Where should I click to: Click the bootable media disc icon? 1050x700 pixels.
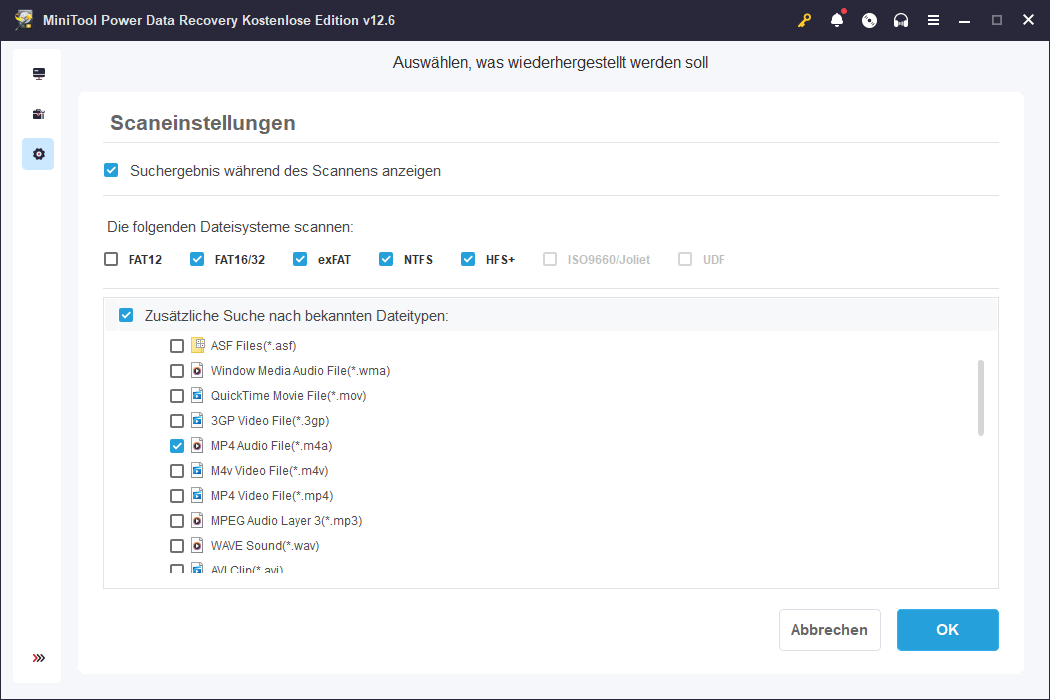coord(869,20)
